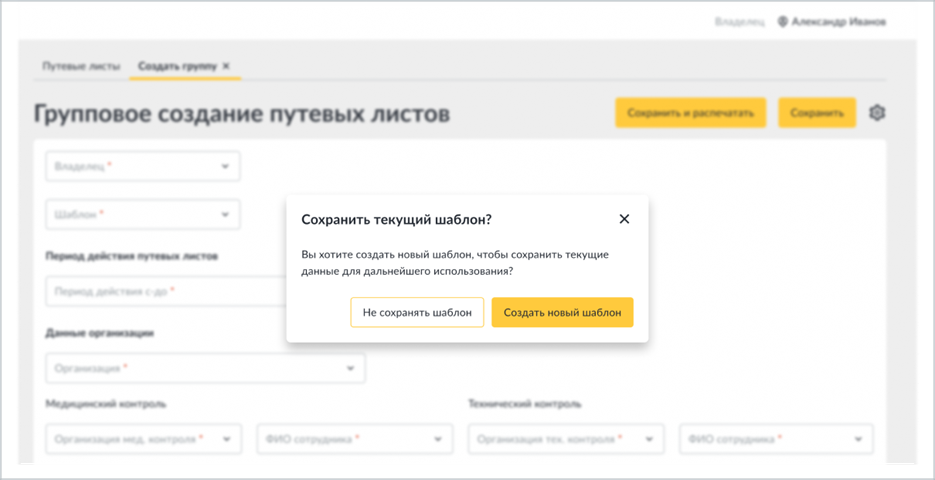Click heading 'Групповое создание путевых листов'
The image size is (935, 480).
[x=242, y=113]
